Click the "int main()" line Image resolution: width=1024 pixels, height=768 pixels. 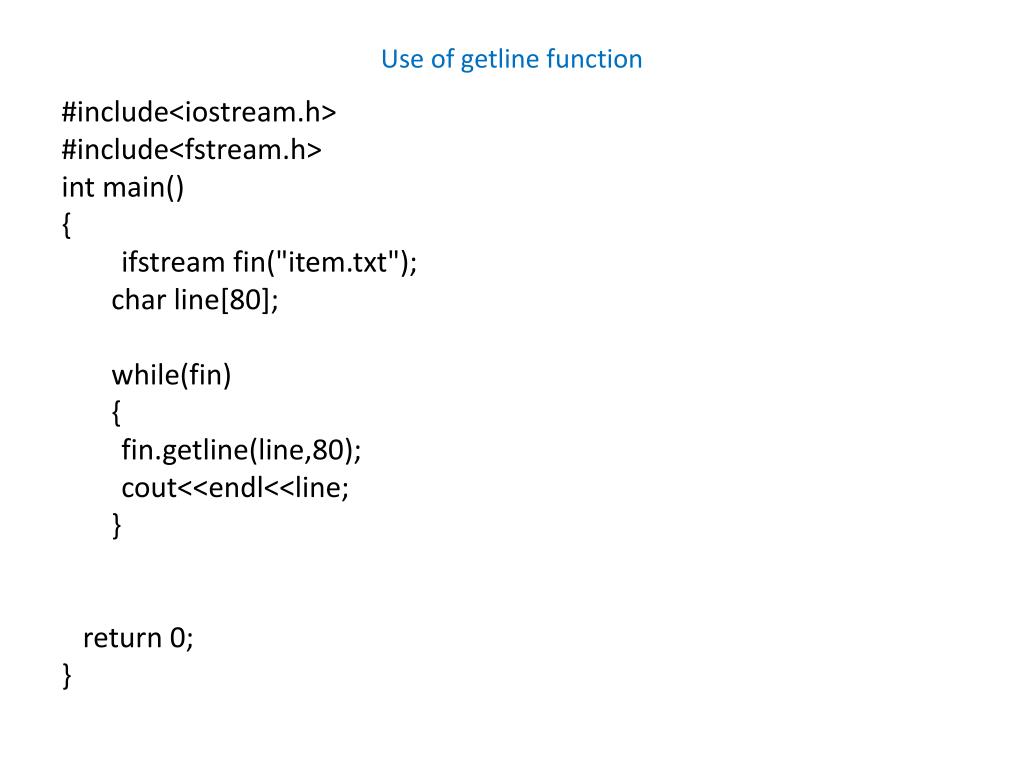[x=123, y=187]
